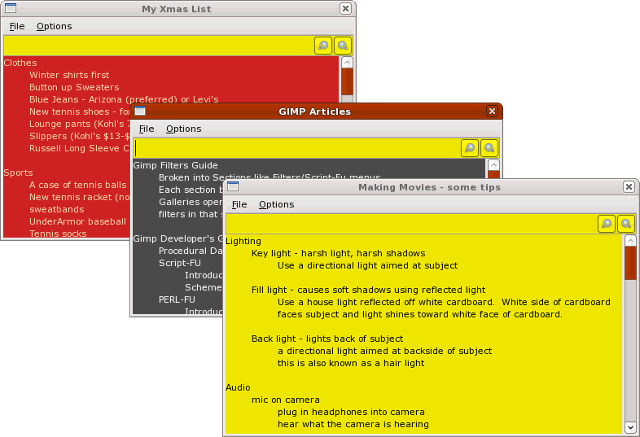Click right magnifier icon in My Xmas List

point(343,45)
